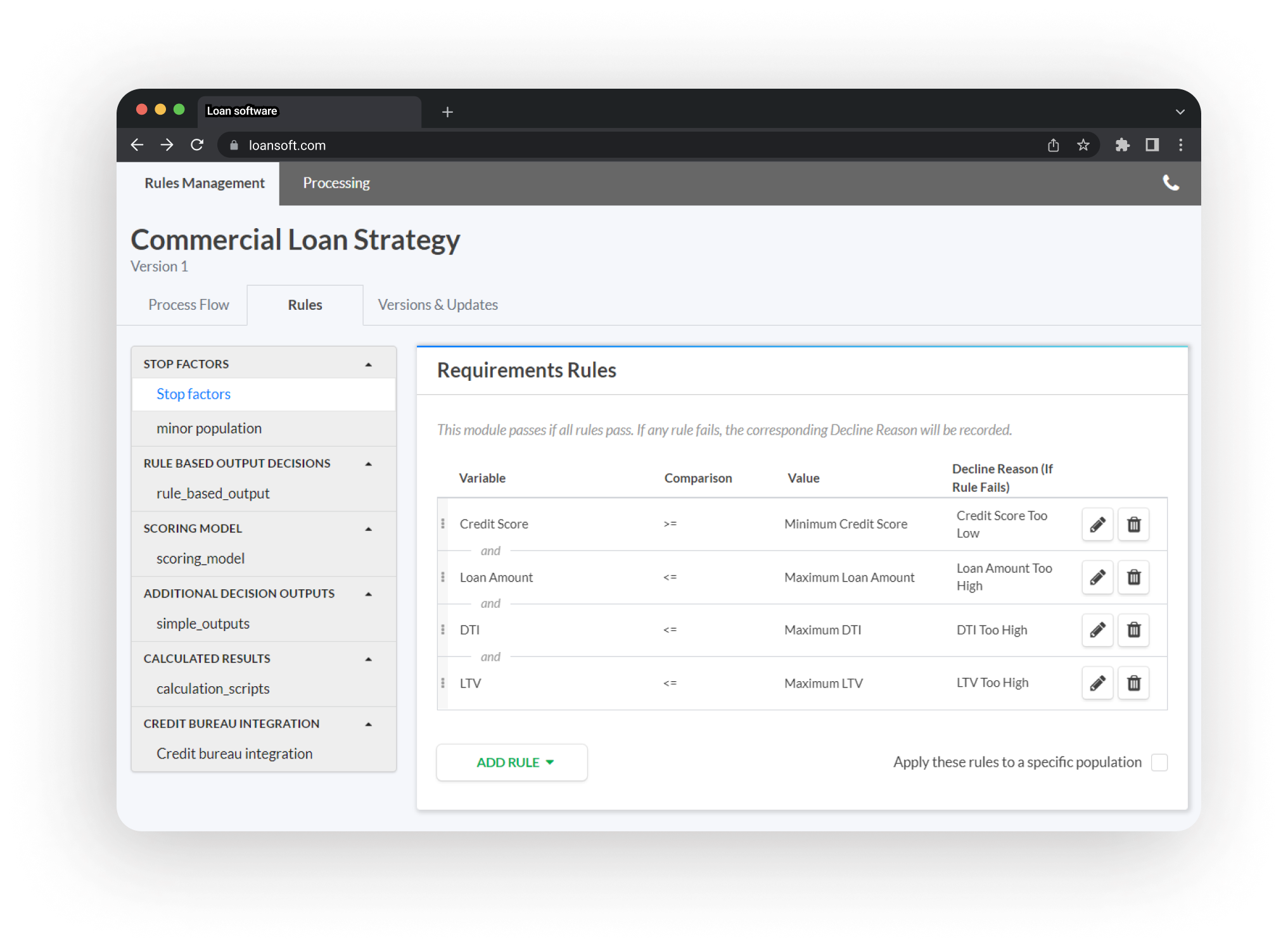Select the Processing tab in the top navigation

click(337, 182)
